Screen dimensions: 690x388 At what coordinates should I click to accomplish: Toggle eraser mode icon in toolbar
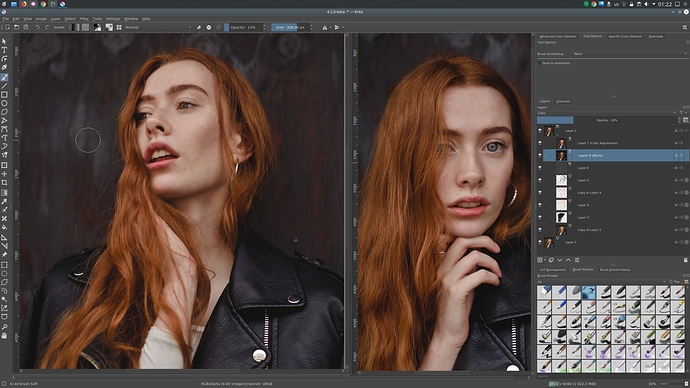pos(199,27)
